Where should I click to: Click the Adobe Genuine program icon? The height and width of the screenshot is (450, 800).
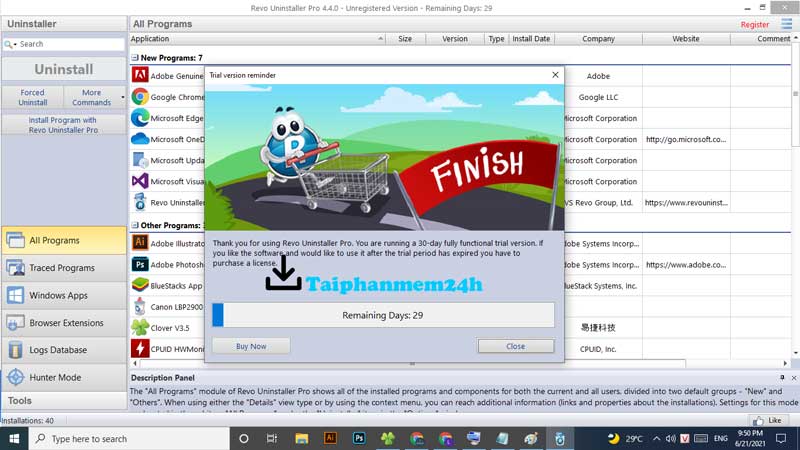[x=140, y=75]
